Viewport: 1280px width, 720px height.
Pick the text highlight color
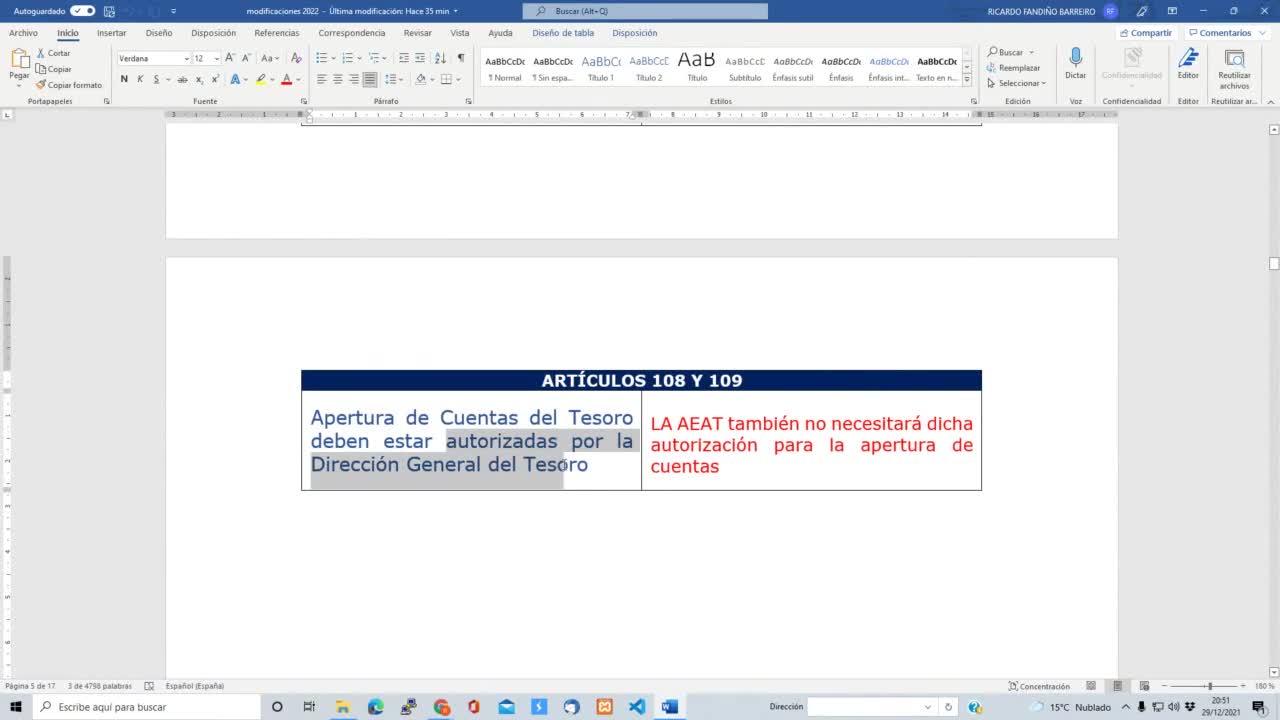point(260,79)
